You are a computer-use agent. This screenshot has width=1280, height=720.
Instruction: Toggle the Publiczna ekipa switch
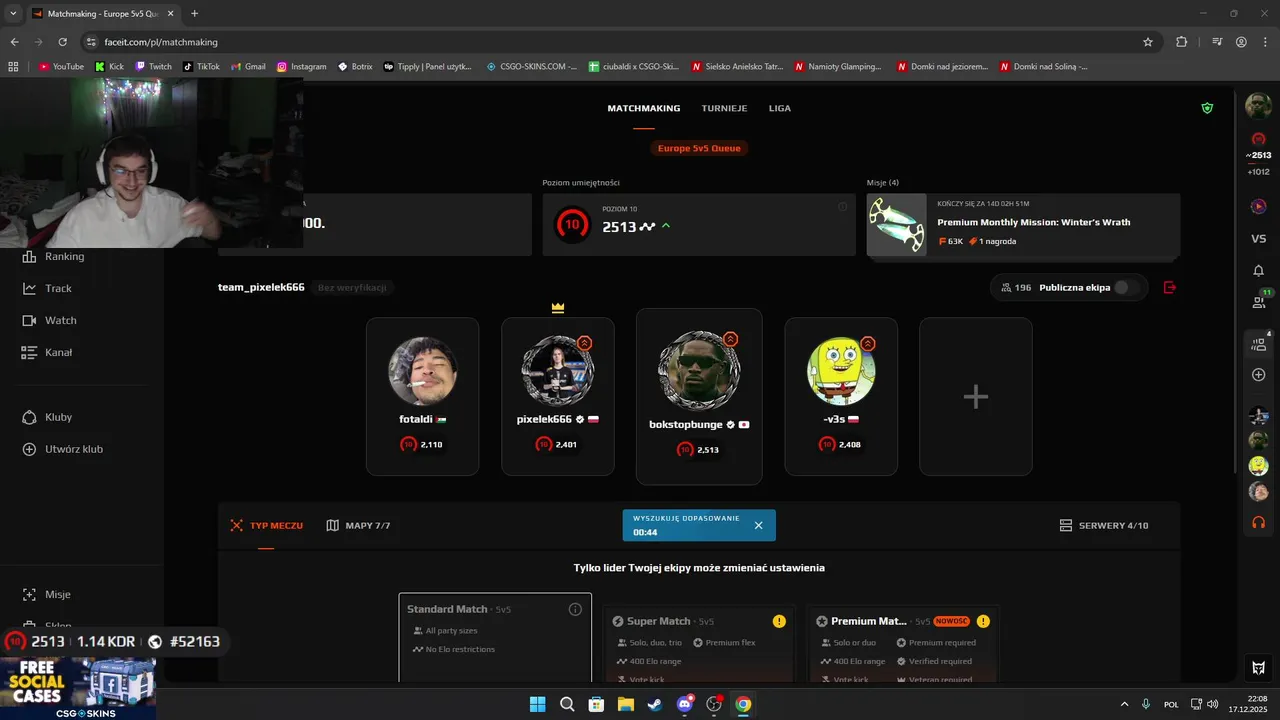[1127, 287]
